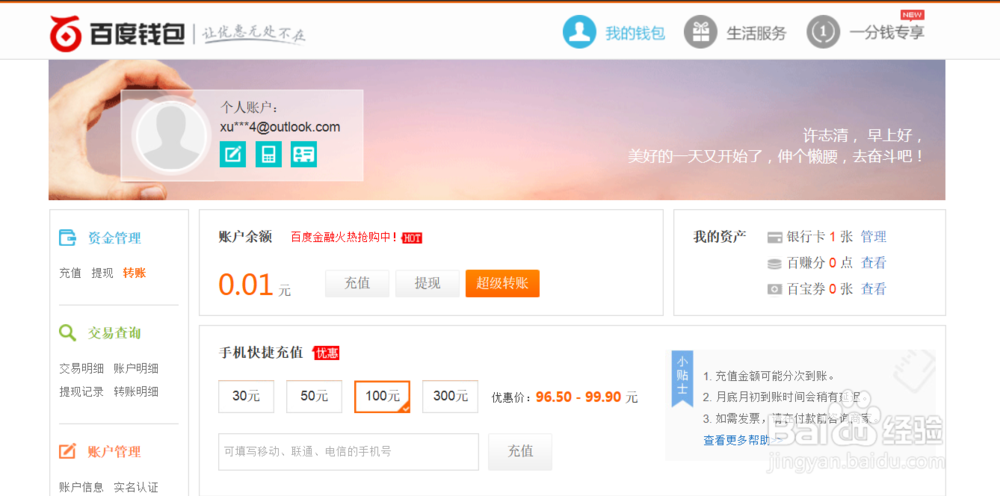Click the 百赚分 coins icon
The height and width of the screenshot is (496, 1000).
775,263
